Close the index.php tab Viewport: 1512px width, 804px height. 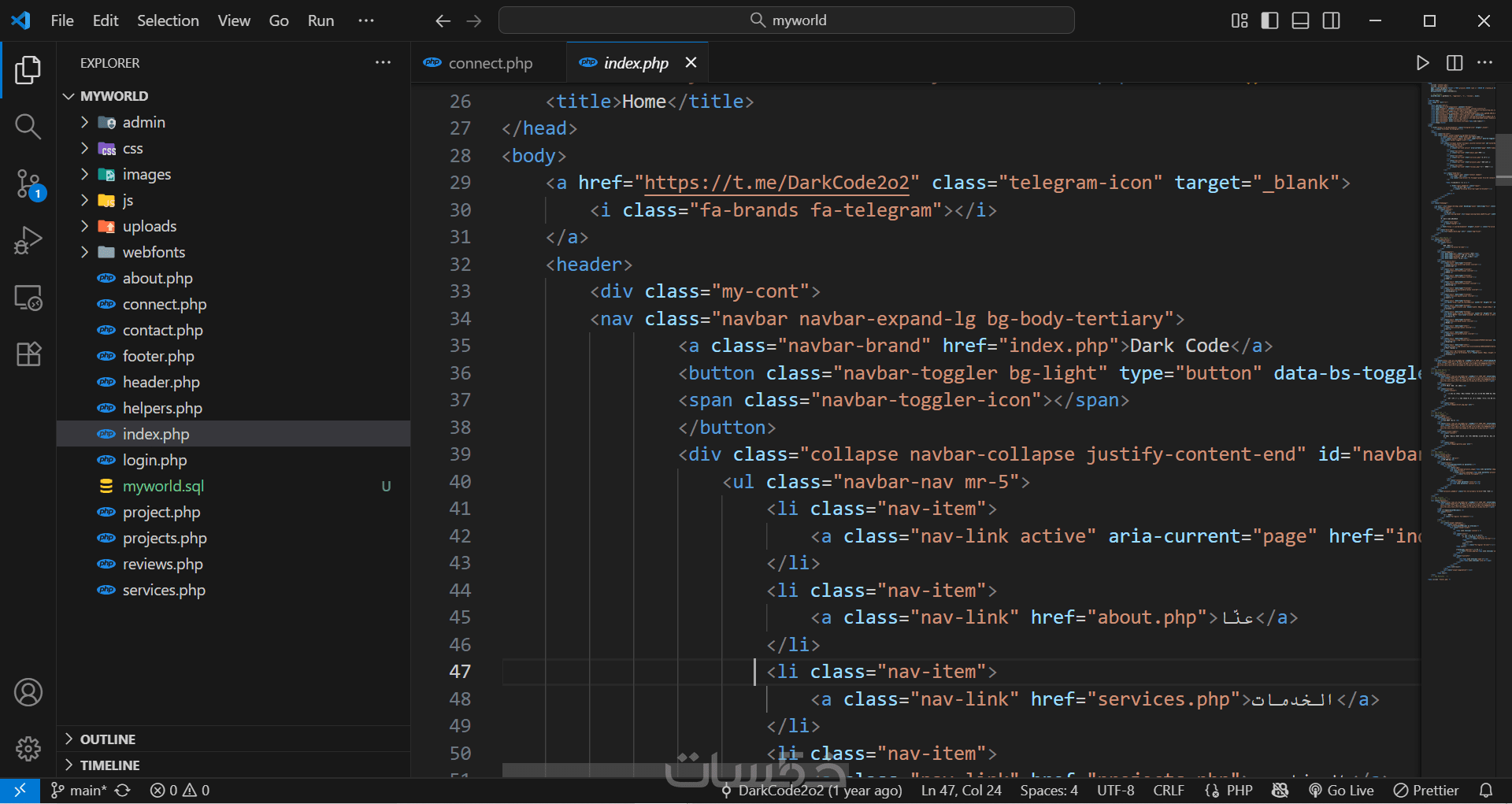691,63
